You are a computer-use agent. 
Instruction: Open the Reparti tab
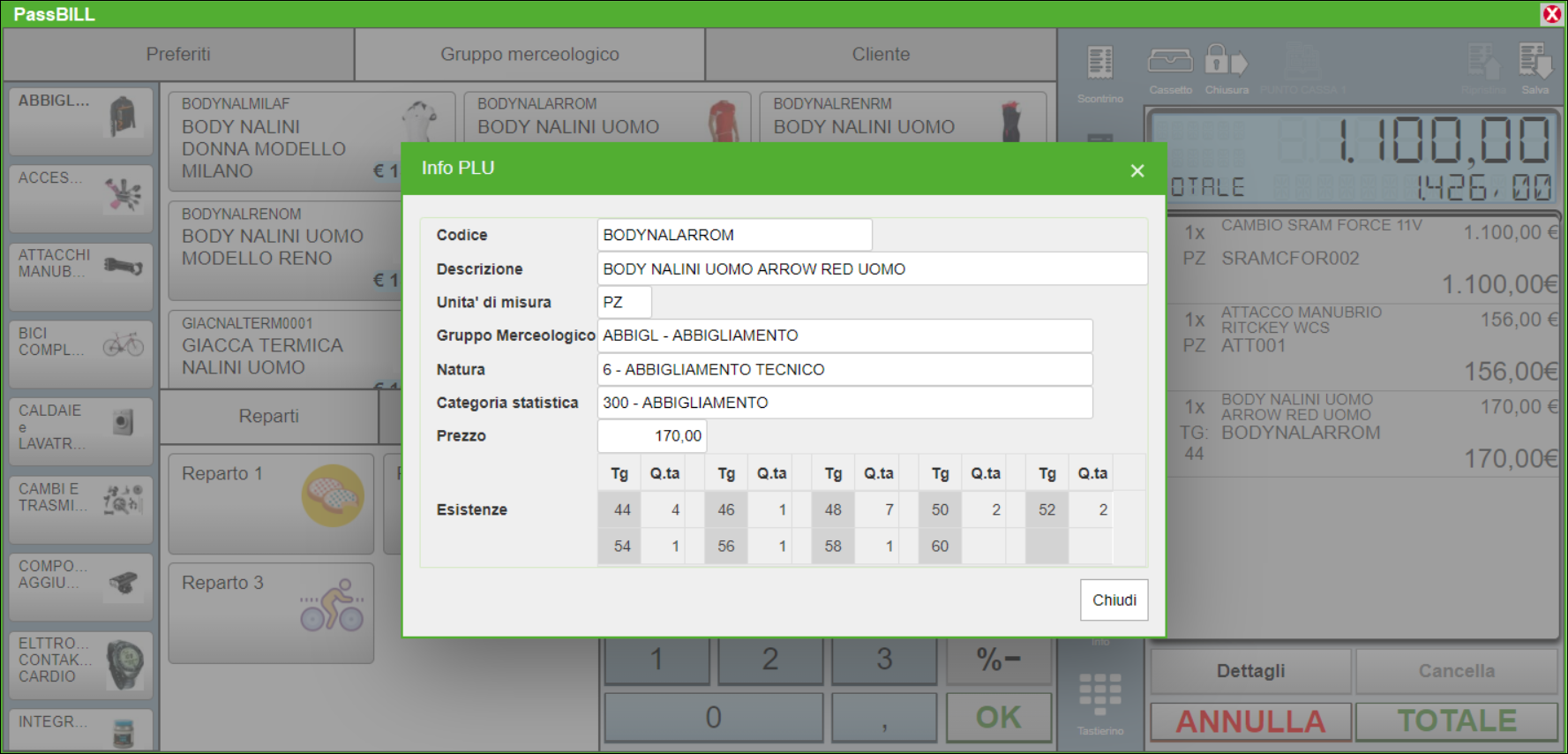269,416
